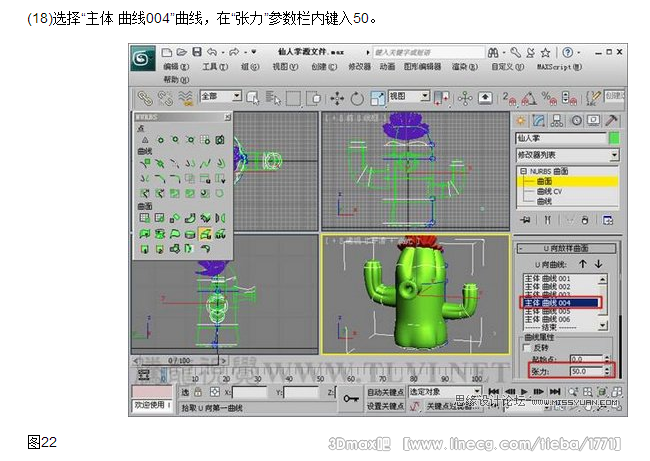Click the Bind to Space Warp icon
The image size is (650, 461).
(x=186, y=98)
